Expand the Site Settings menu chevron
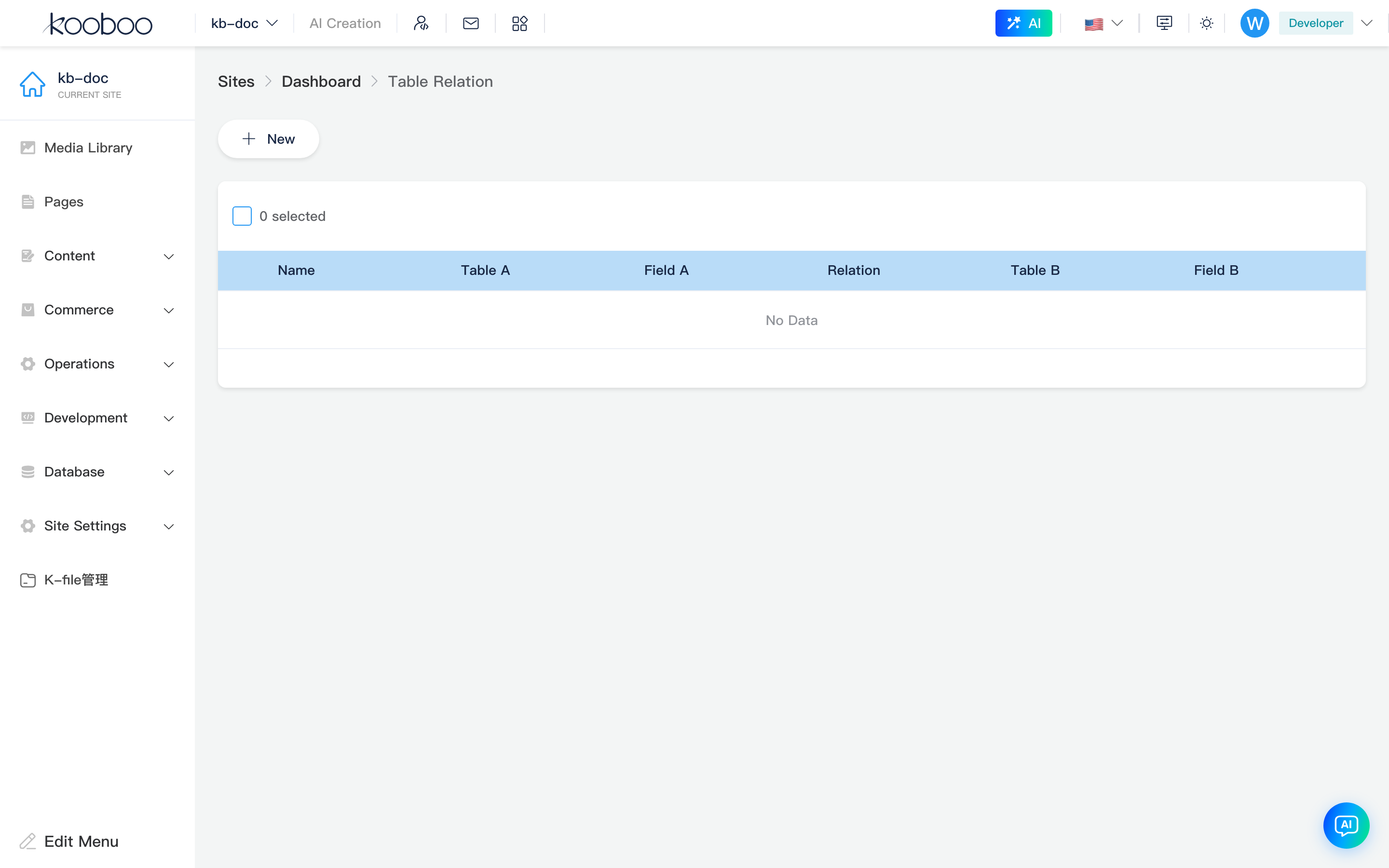 coord(169,527)
